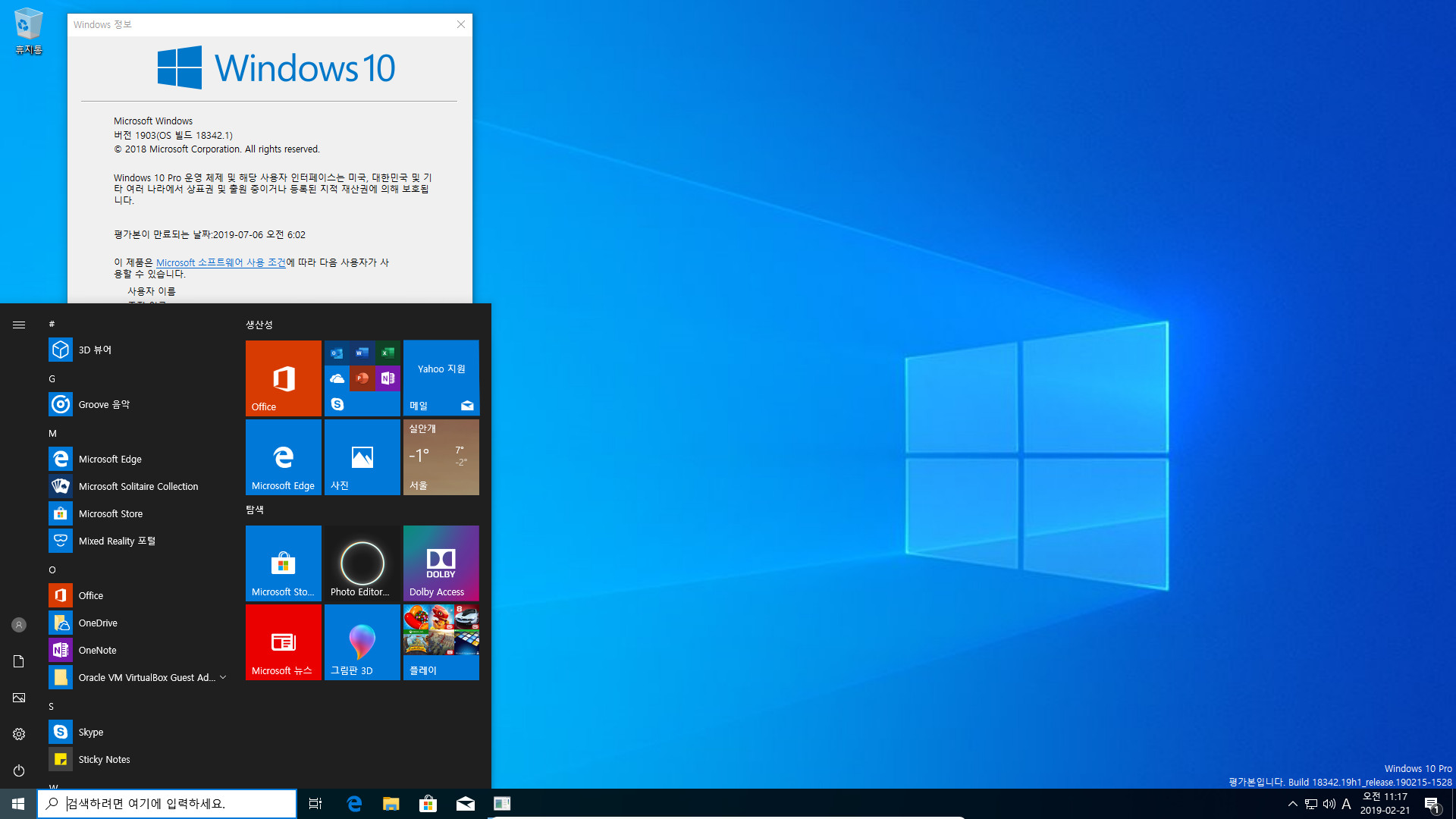Screen dimensions: 1456x819
Task: Click 사진 tile in Start menu
Action: pyautogui.click(x=362, y=457)
